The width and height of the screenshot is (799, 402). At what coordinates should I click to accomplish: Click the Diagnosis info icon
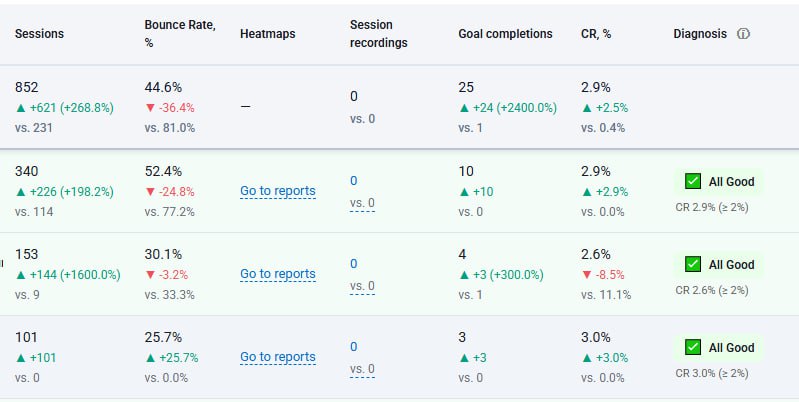pyautogui.click(x=743, y=34)
